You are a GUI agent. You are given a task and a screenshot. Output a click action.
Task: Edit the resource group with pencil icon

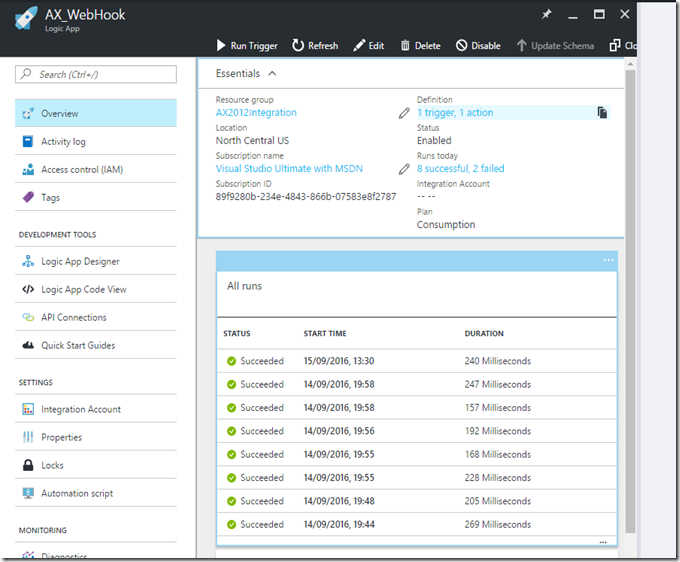click(404, 113)
